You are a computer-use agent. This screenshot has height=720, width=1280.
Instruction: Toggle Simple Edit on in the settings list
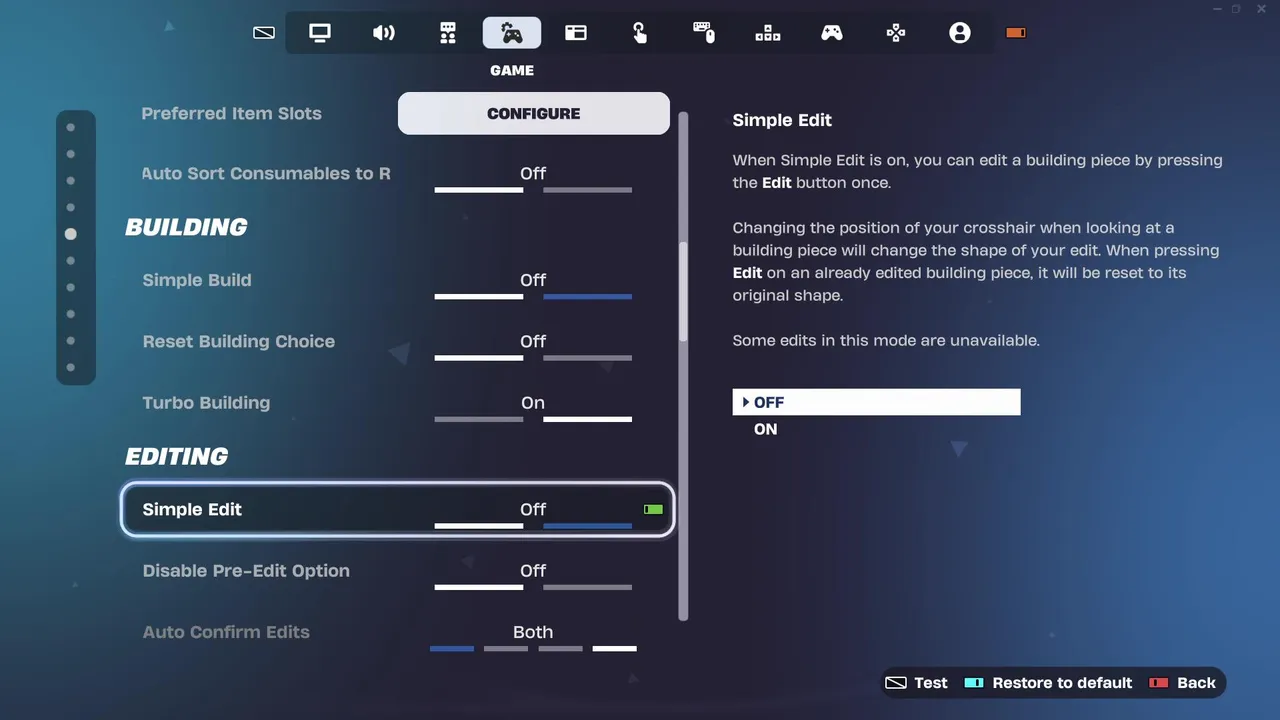tap(587, 526)
